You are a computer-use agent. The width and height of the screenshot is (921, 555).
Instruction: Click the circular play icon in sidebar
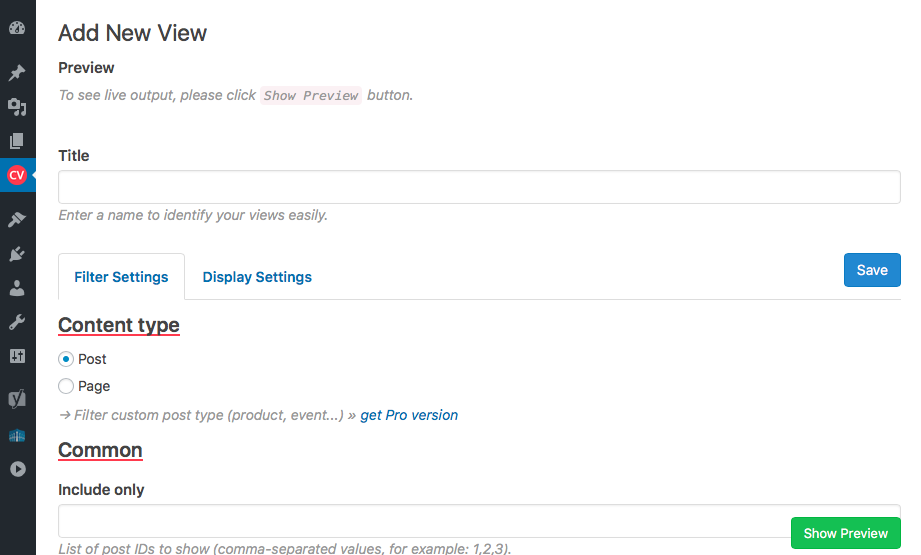pyautogui.click(x=18, y=469)
